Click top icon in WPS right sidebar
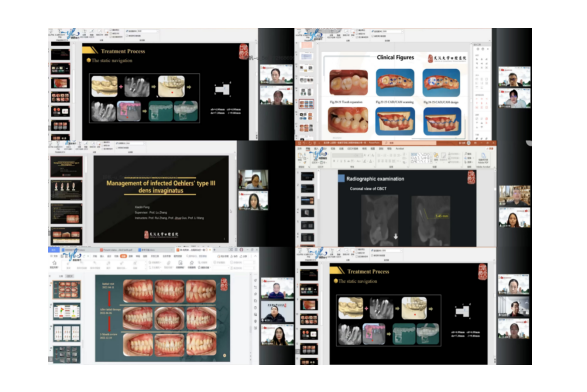 pos(256,280)
